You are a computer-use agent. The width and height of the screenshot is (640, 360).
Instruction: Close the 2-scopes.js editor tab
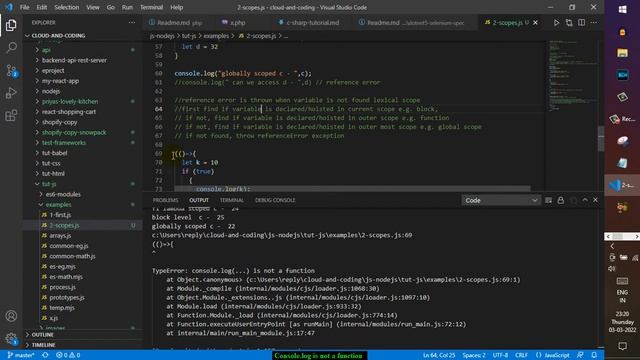[x=535, y=23]
